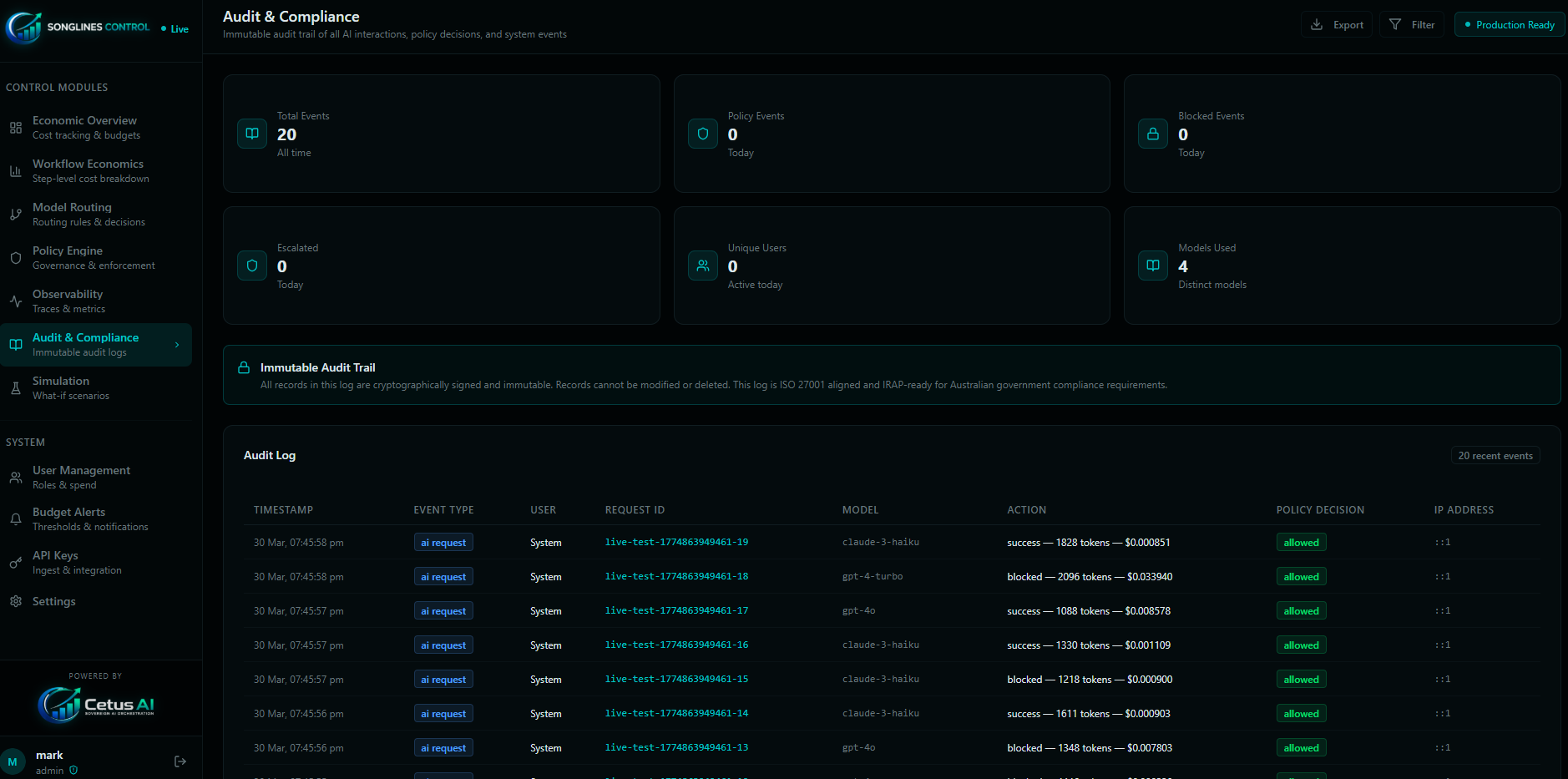This screenshot has width=1568, height=779.
Task: Open request live-test-1774863949461-18 link
Action: tap(676, 576)
